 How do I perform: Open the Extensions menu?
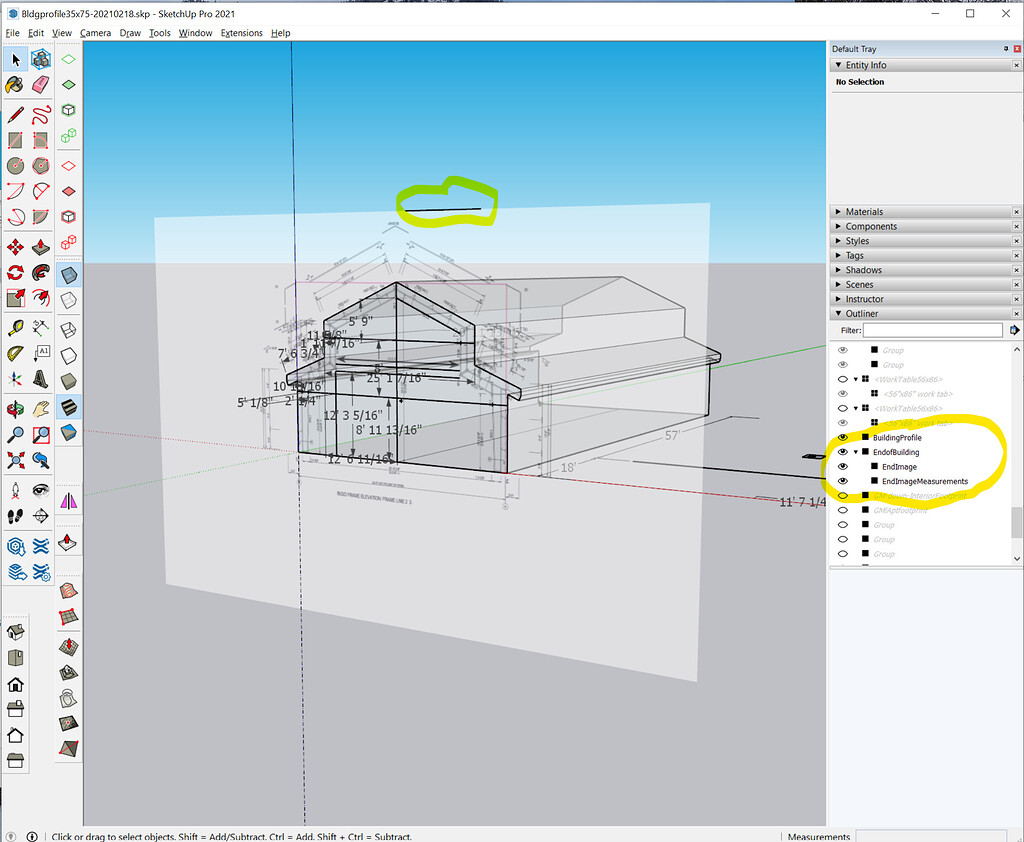[241, 32]
